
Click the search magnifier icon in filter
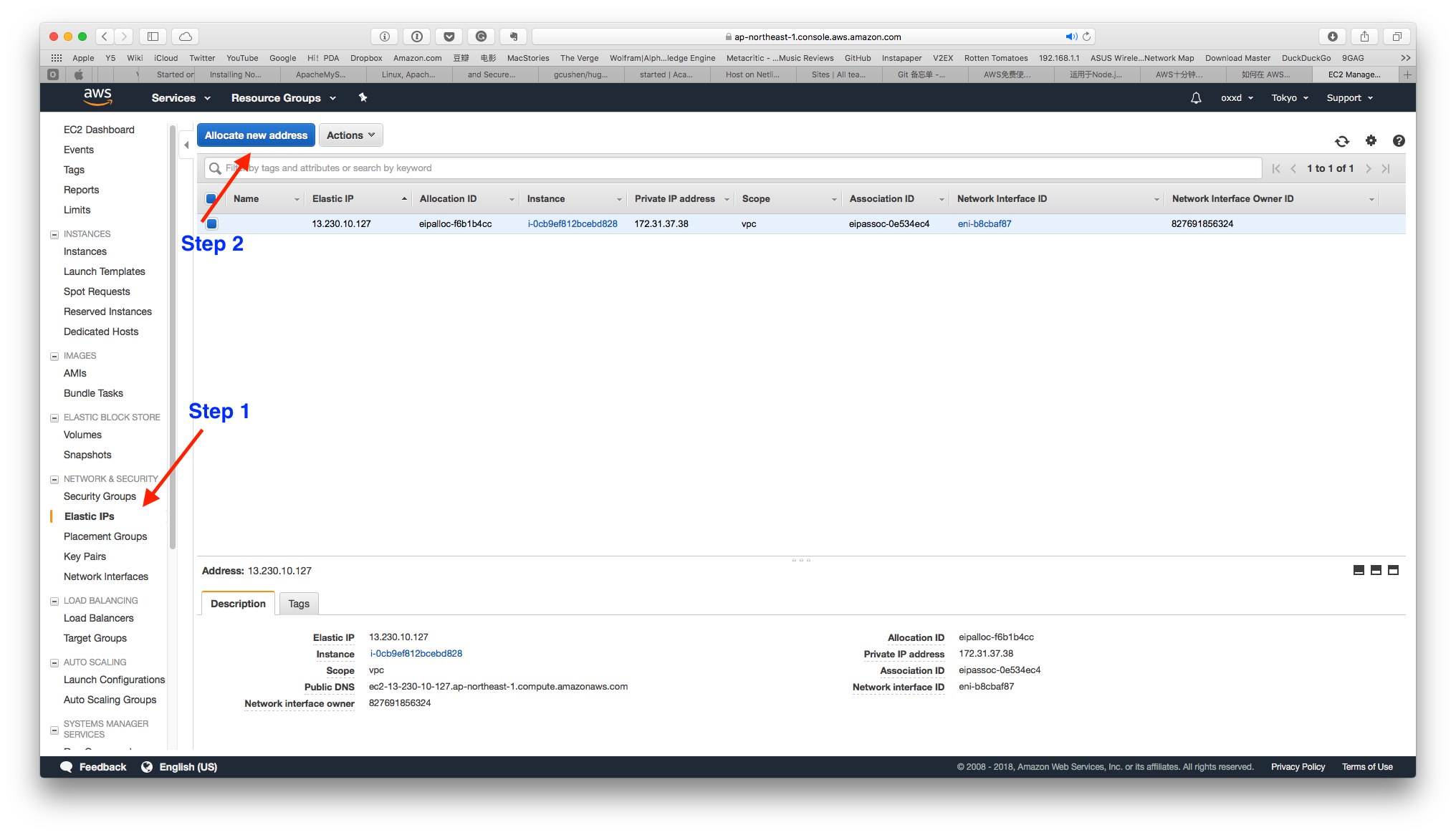pos(214,168)
